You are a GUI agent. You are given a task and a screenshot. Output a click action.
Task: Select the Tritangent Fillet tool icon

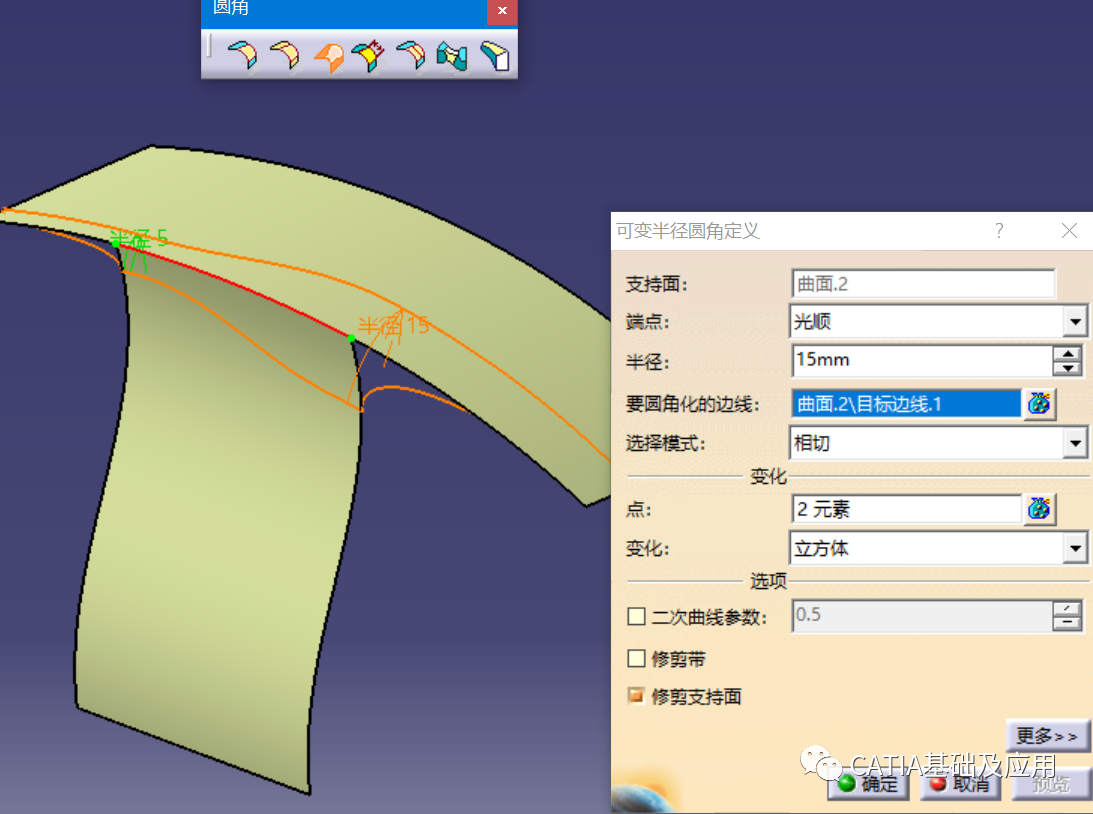pos(494,56)
